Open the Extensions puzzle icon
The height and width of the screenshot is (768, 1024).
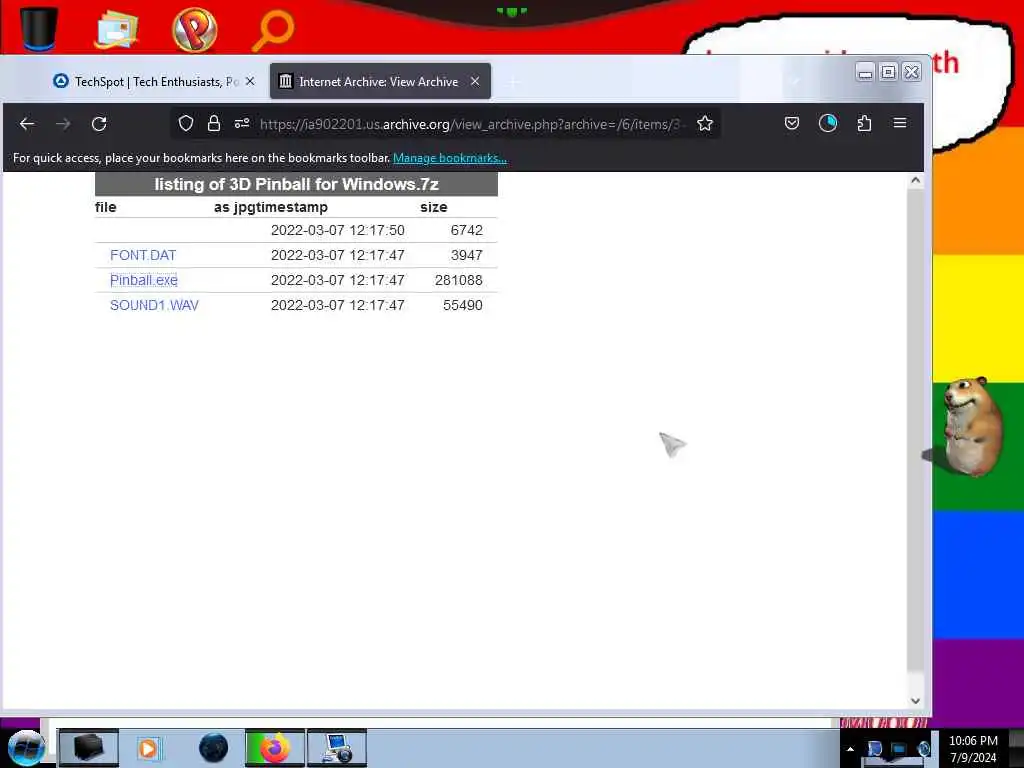click(864, 123)
